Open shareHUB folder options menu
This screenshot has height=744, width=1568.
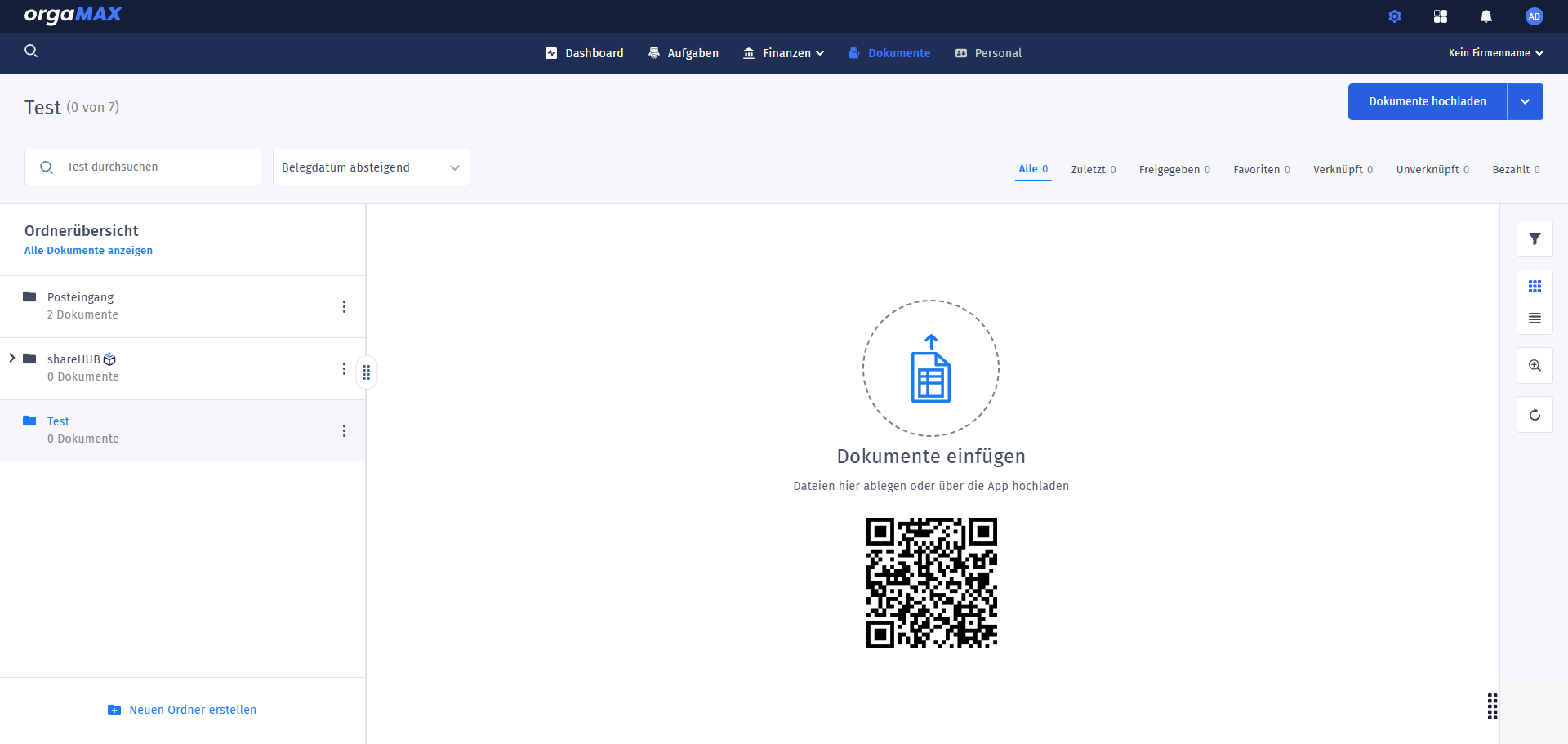(x=344, y=368)
